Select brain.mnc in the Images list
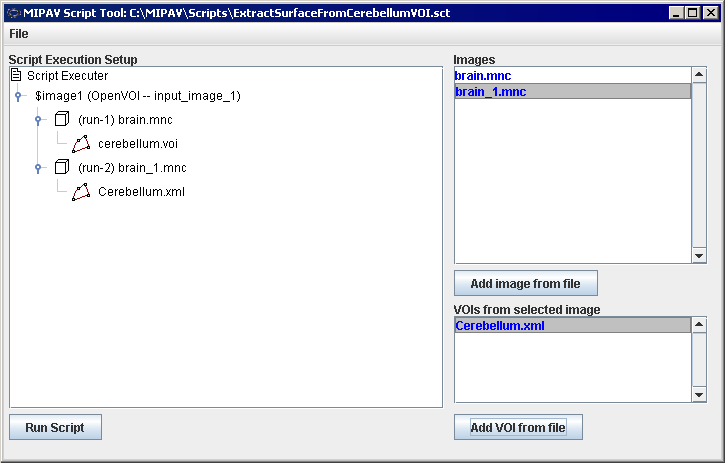This screenshot has height=463, width=725. pyautogui.click(x=484, y=75)
